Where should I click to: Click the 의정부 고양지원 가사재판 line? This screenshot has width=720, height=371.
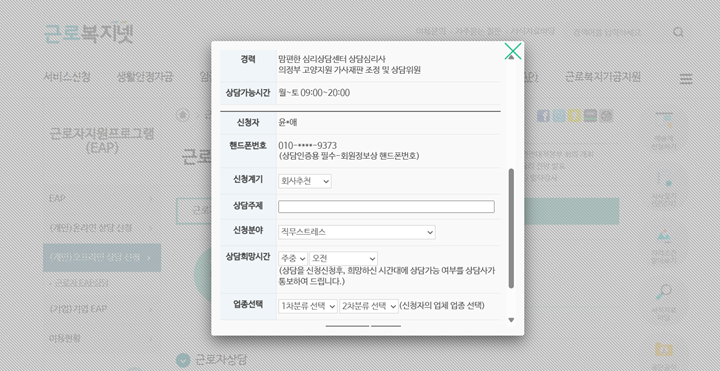pyautogui.click(x=349, y=70)
